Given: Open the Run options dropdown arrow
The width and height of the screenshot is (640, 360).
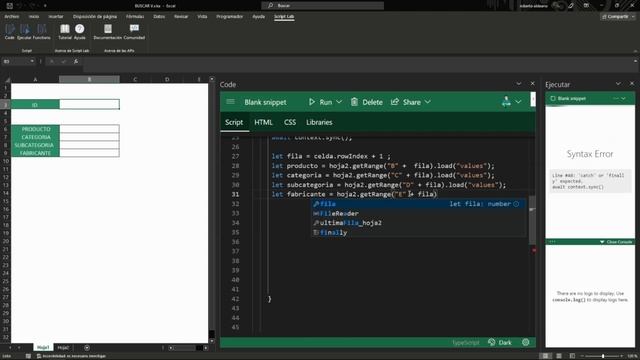Looking at the screenshot, I should point(339,102).
